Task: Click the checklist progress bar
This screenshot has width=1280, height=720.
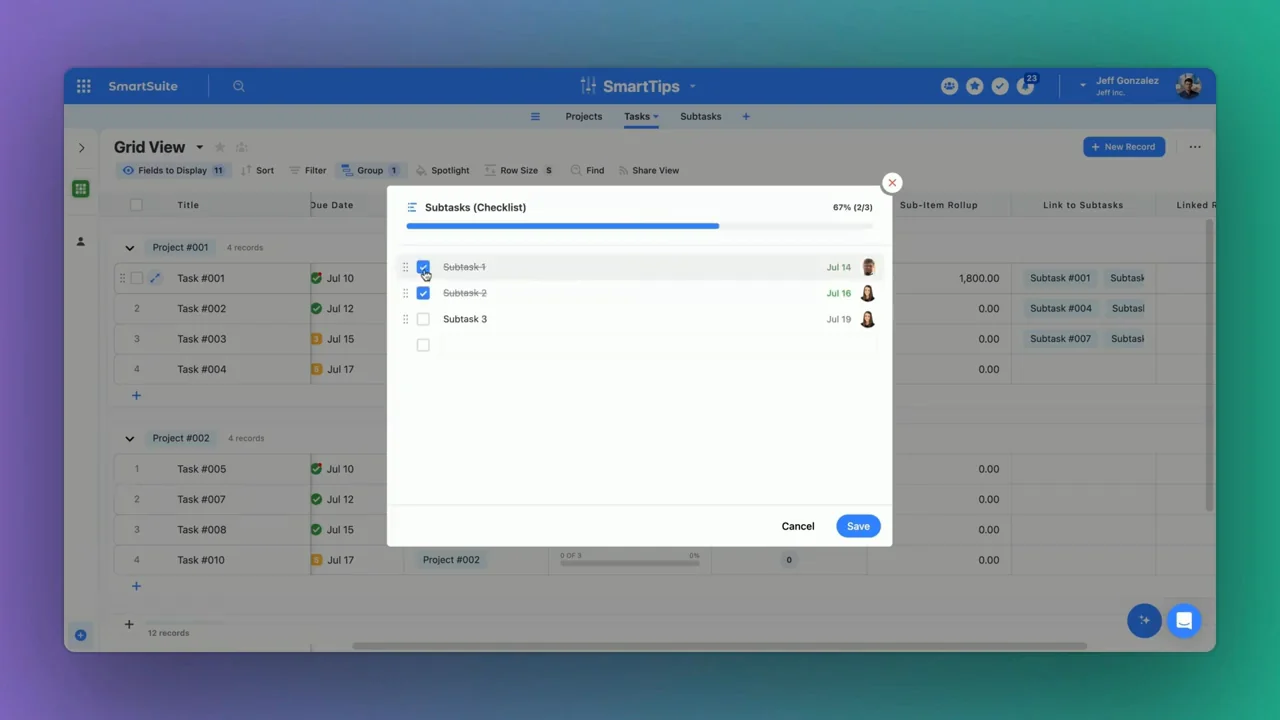Action: (640, 226)
